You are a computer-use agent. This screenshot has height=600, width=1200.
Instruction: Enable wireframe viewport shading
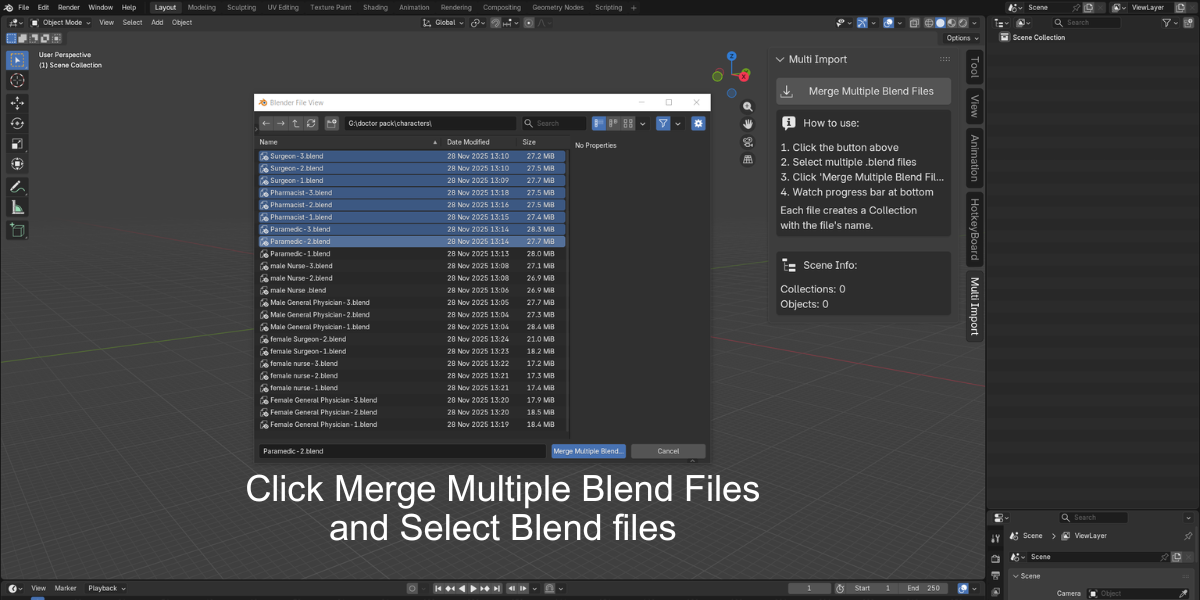pyautogui.click(x=929, y=22)
